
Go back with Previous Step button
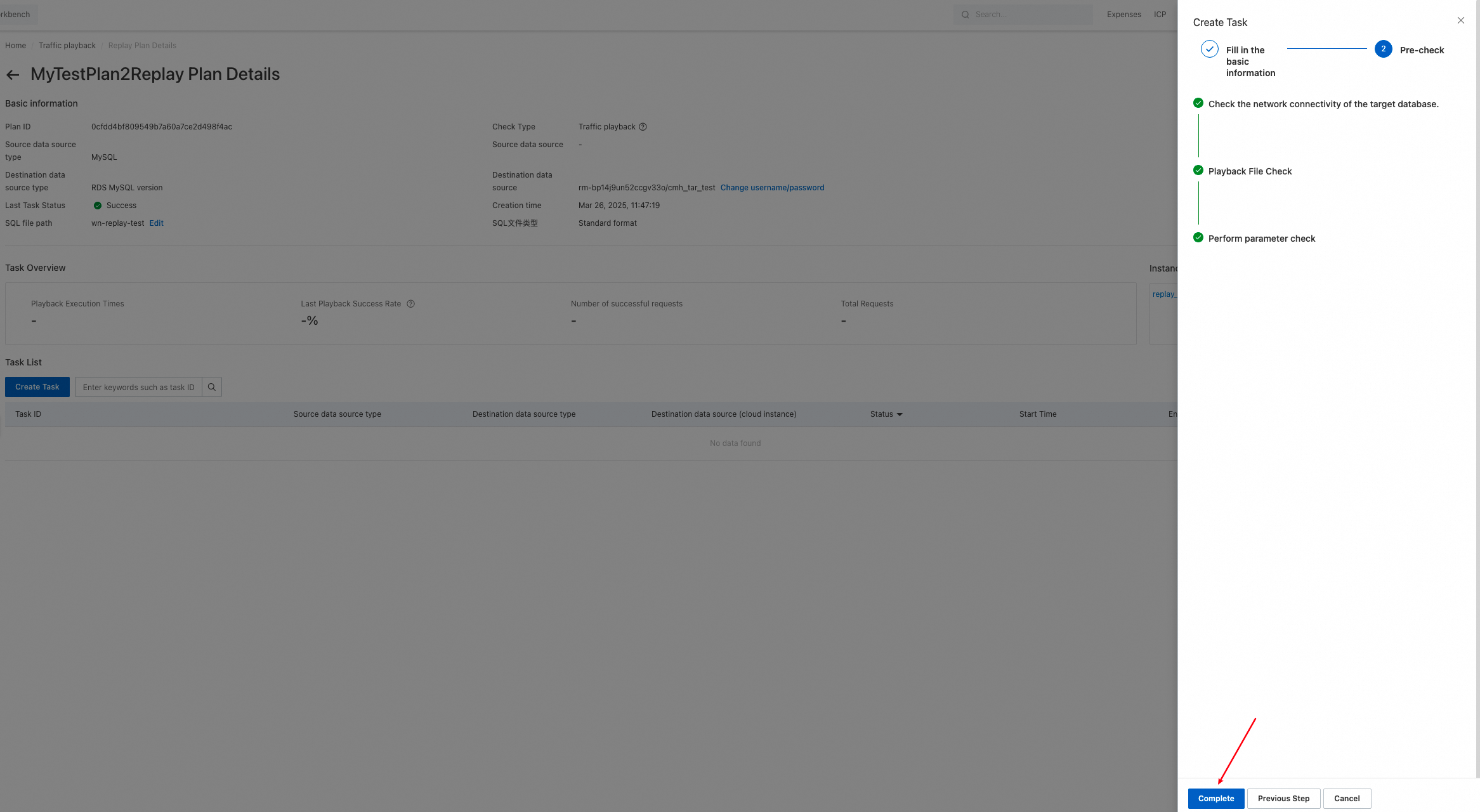point(1283,799)
